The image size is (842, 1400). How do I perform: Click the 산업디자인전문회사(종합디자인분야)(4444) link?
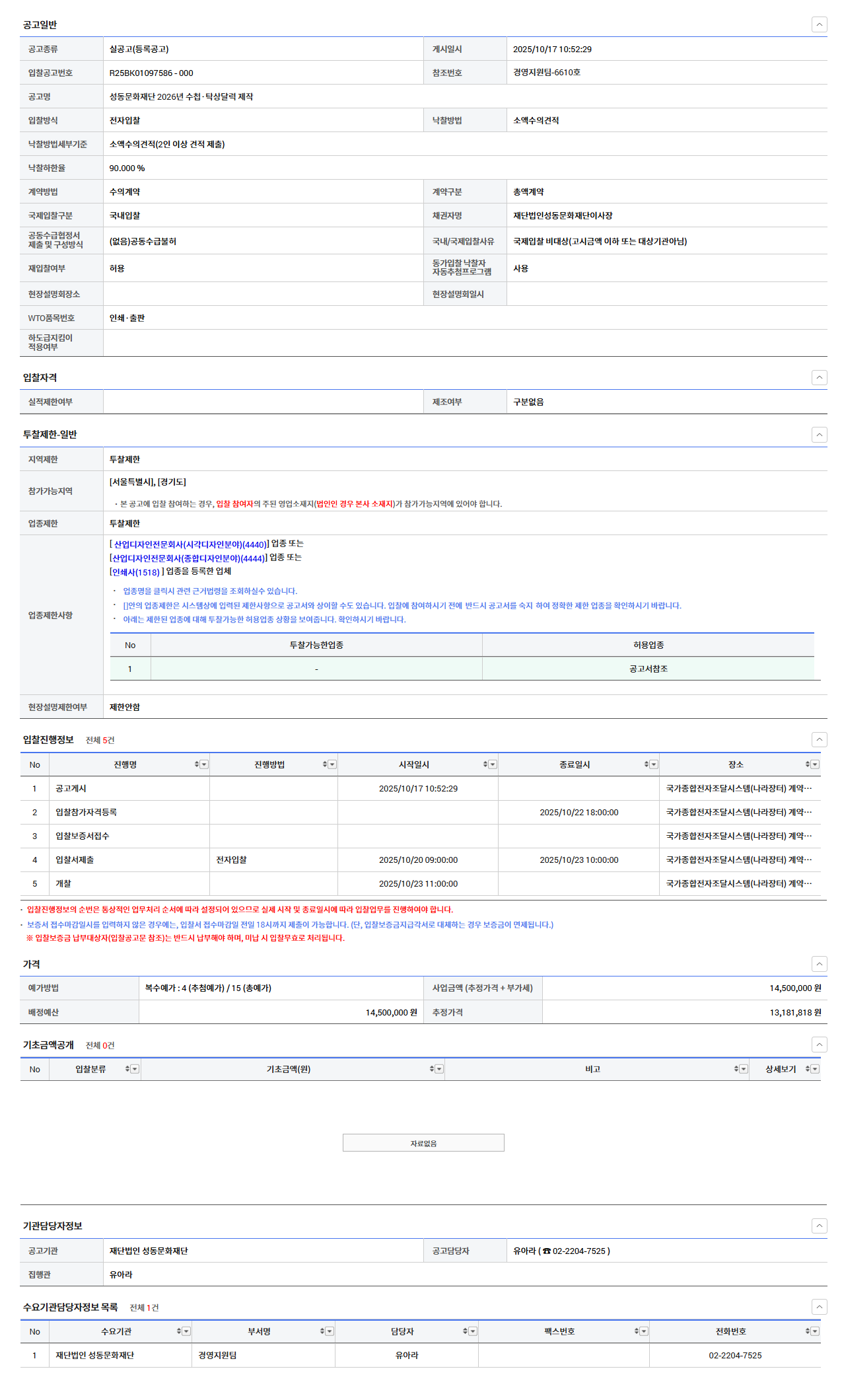pyautogui.click(x=189, y=558)
